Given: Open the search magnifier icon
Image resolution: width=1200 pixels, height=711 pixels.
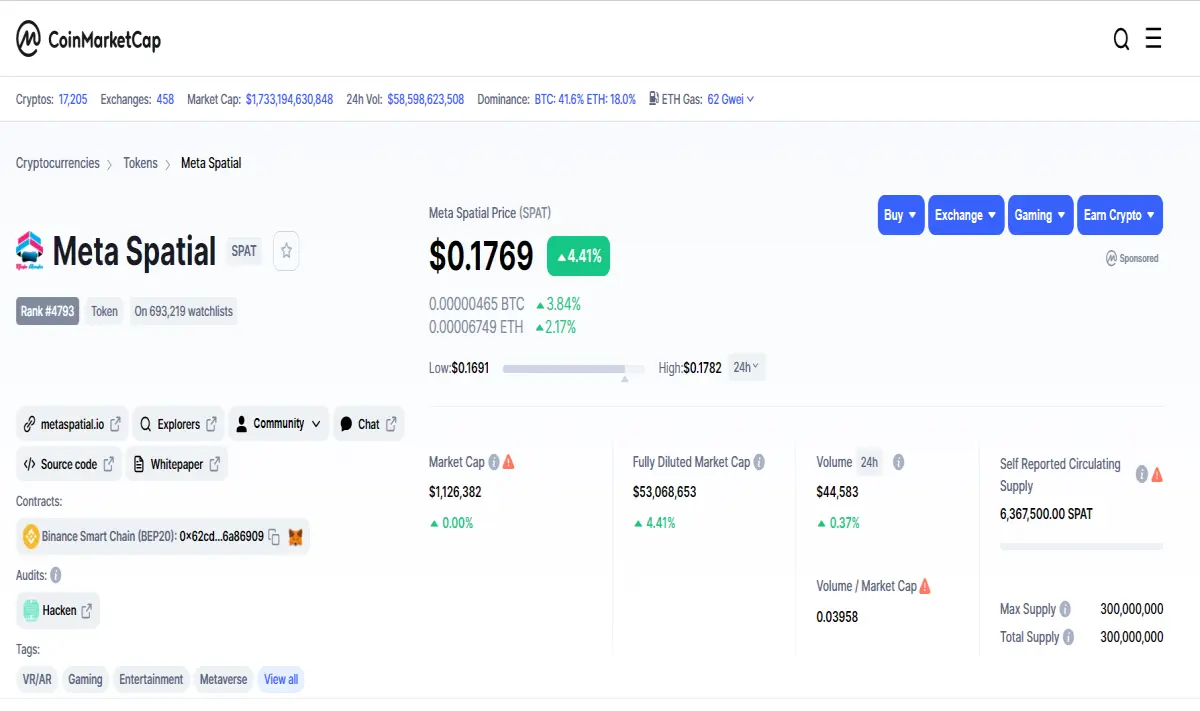Looking at the screenshot, I should coord(1121,39).
